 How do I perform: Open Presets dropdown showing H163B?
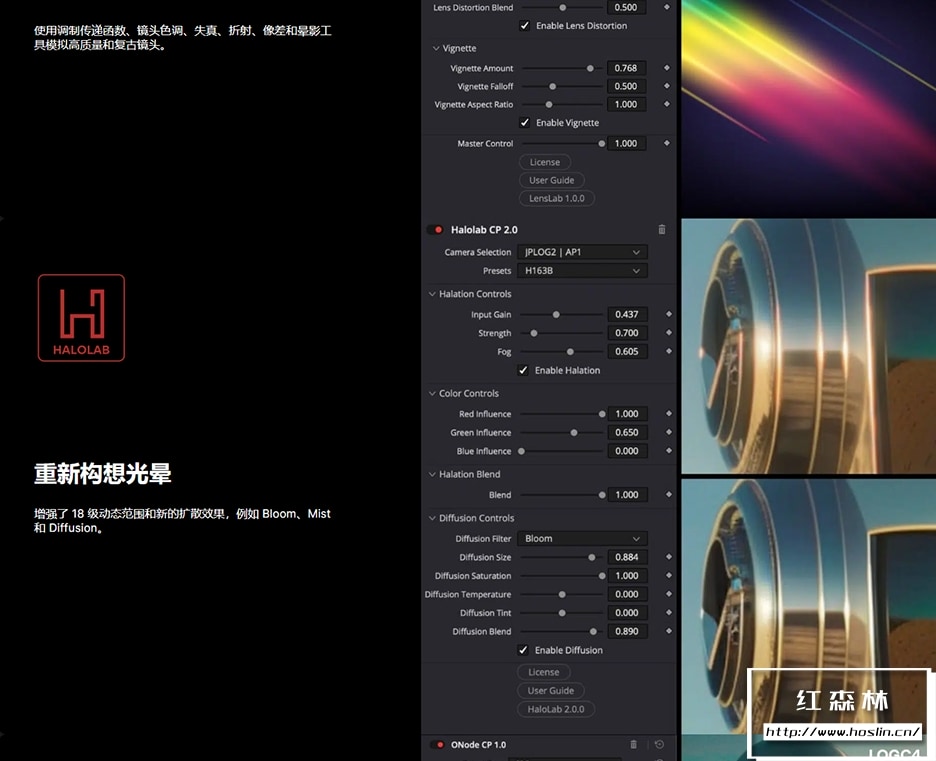click(x=582, y=270)
